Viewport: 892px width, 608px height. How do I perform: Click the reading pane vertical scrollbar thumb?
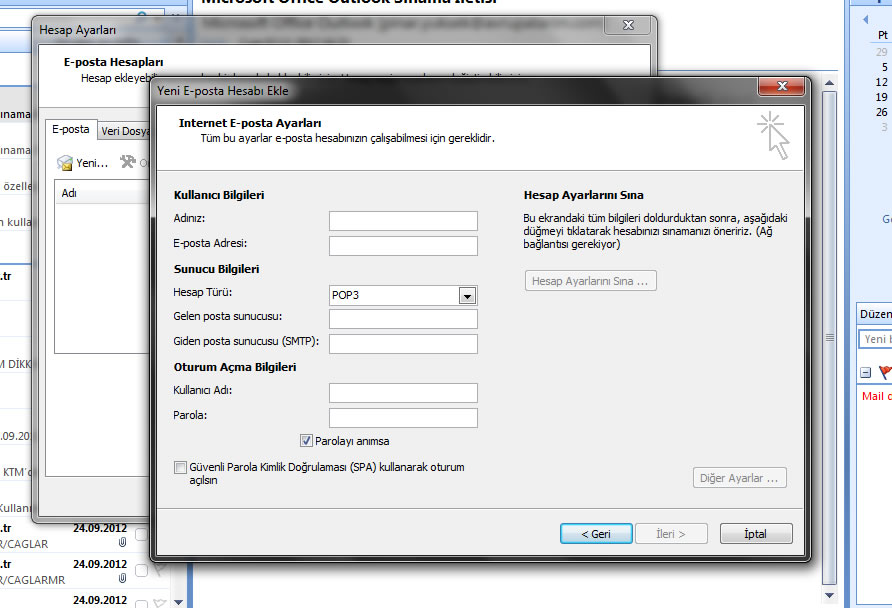(x=827, y=338)
